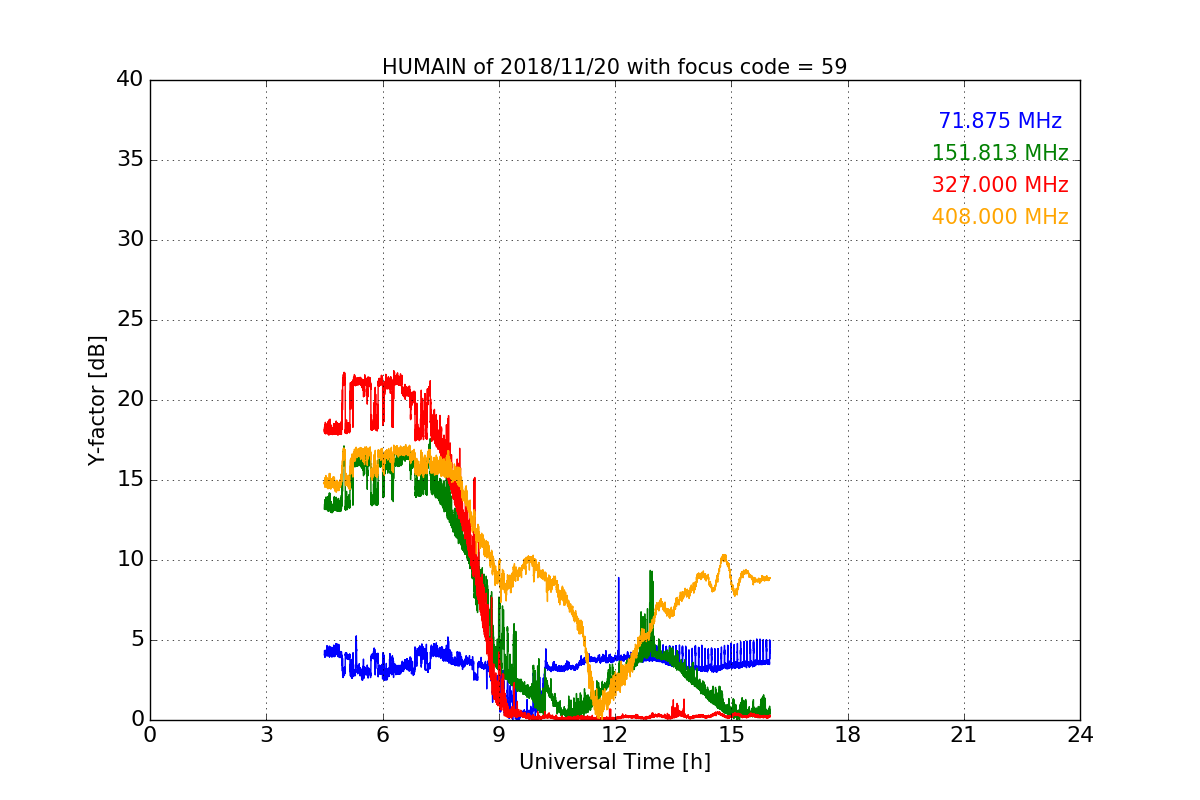1200x800 pixels.
Task: Click the y-axis tick label 35
Action: tap(130, 160)
